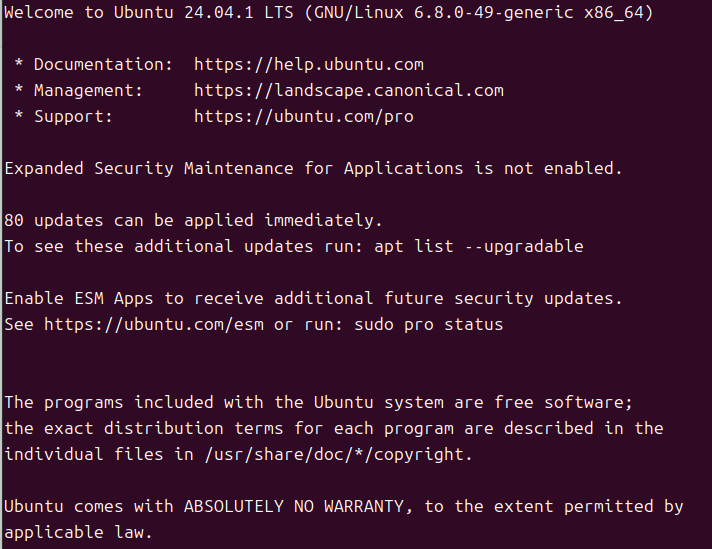Click the '80 updates can be applied' line
Image resolution: width=712 pixels, height=549 pixels.
point(193,221)
